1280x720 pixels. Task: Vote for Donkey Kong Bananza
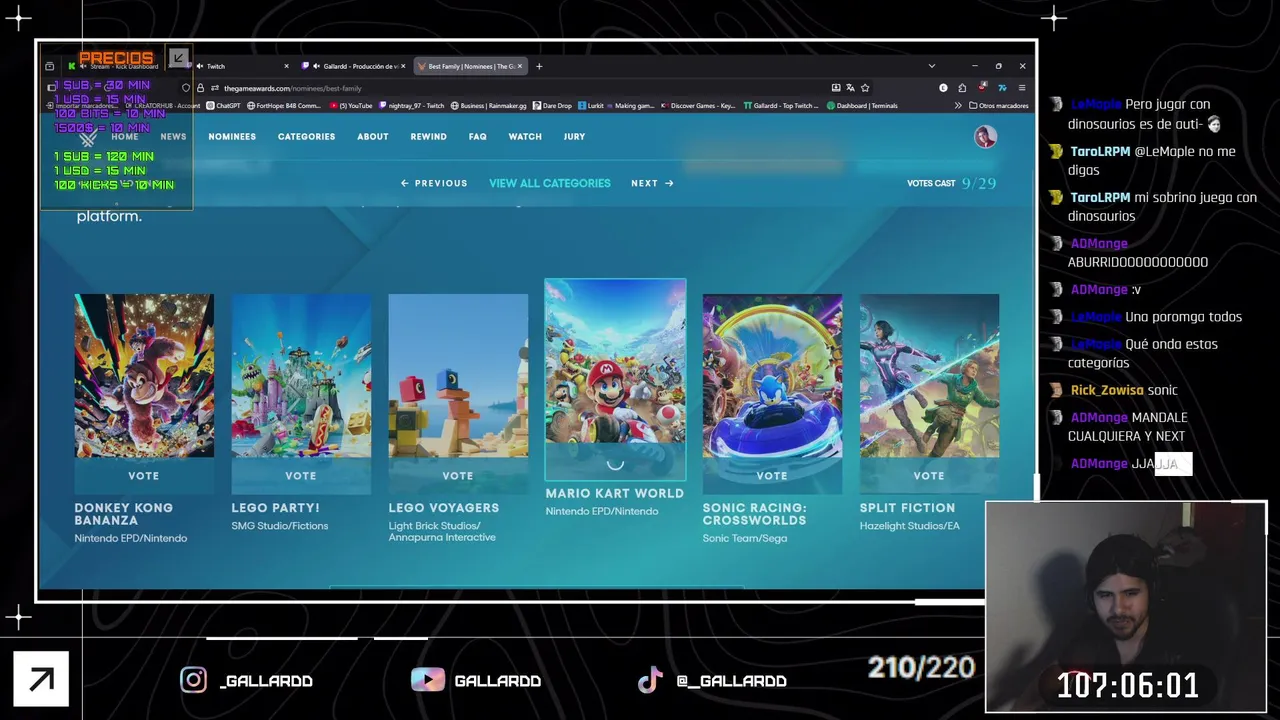coord(144,476)
